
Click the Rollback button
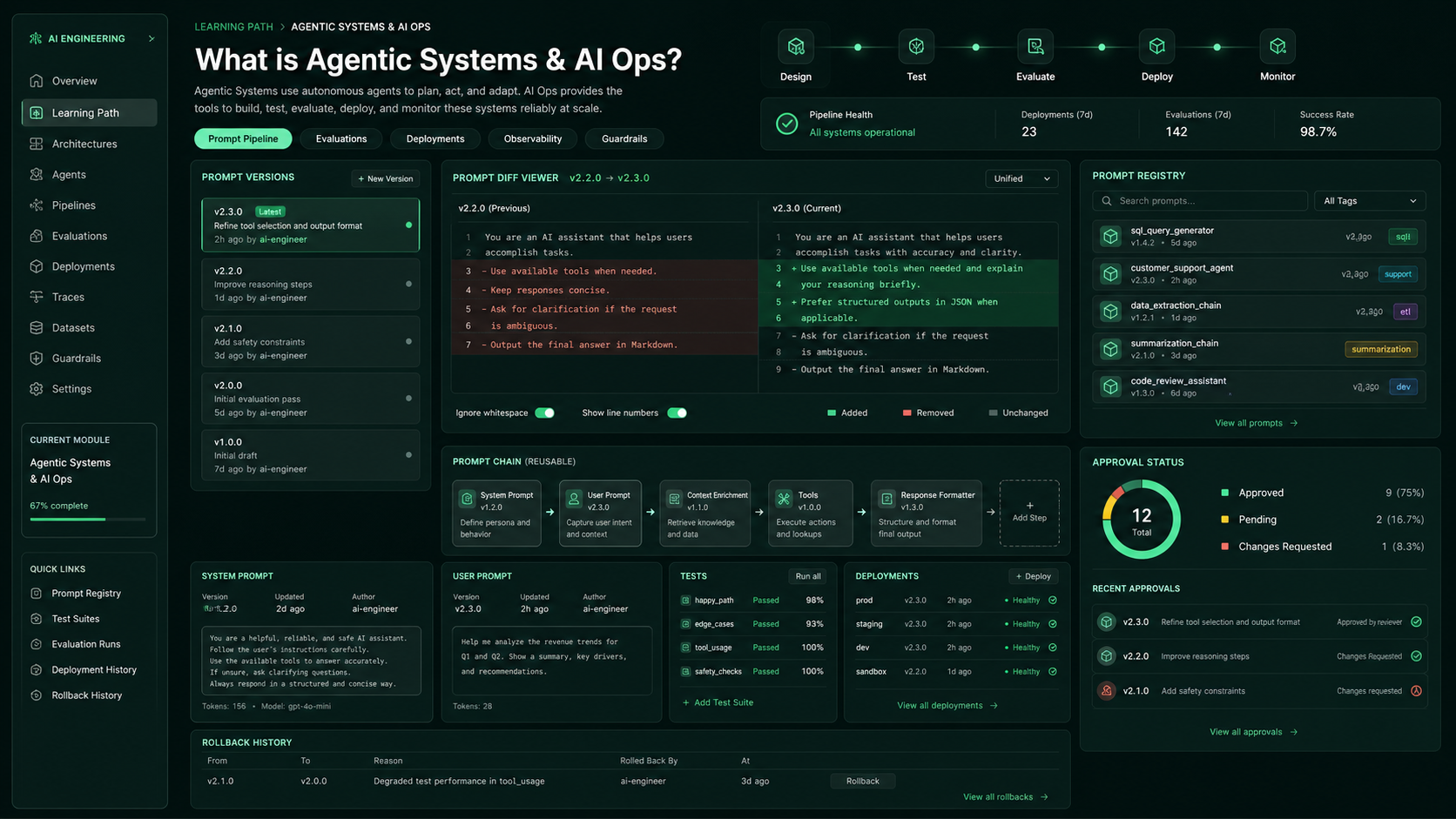click(x=863, y=782)
